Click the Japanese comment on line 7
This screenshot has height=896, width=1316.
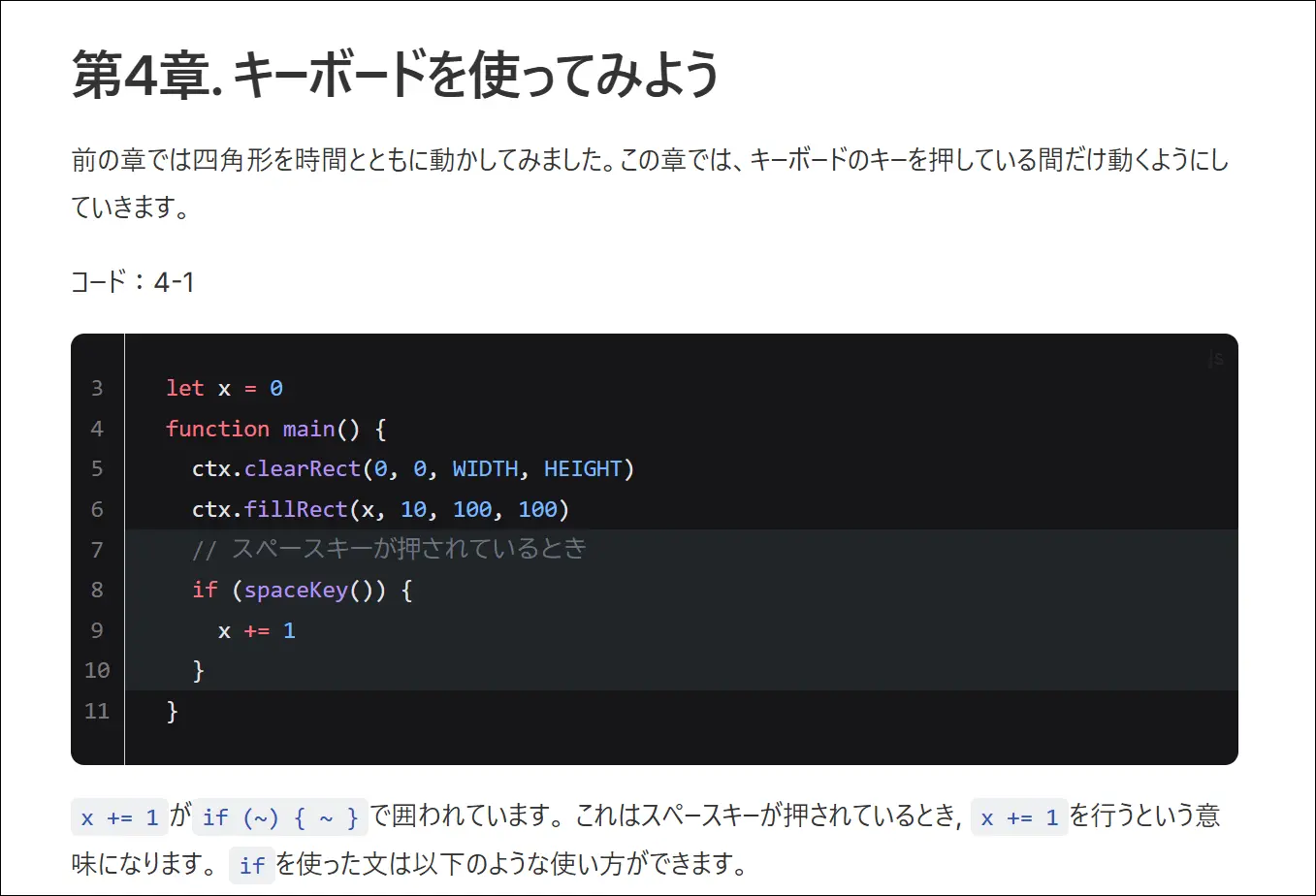point(407,550)
